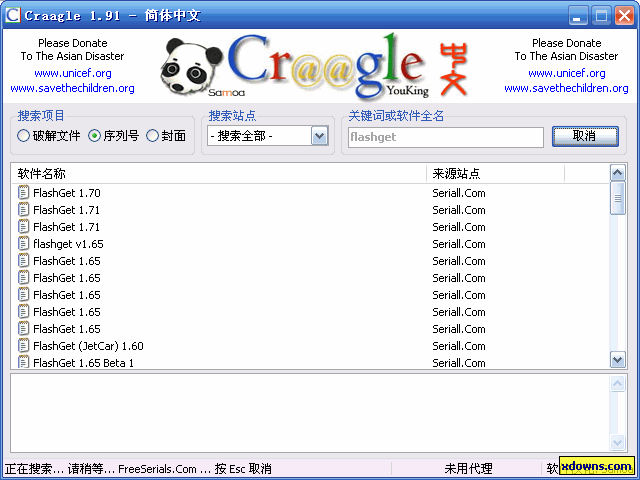Image resolution: width=640 pixels, height=480 pixels.
Task: Click the Craagle app icon in title bar
Action: click(13, 15)
